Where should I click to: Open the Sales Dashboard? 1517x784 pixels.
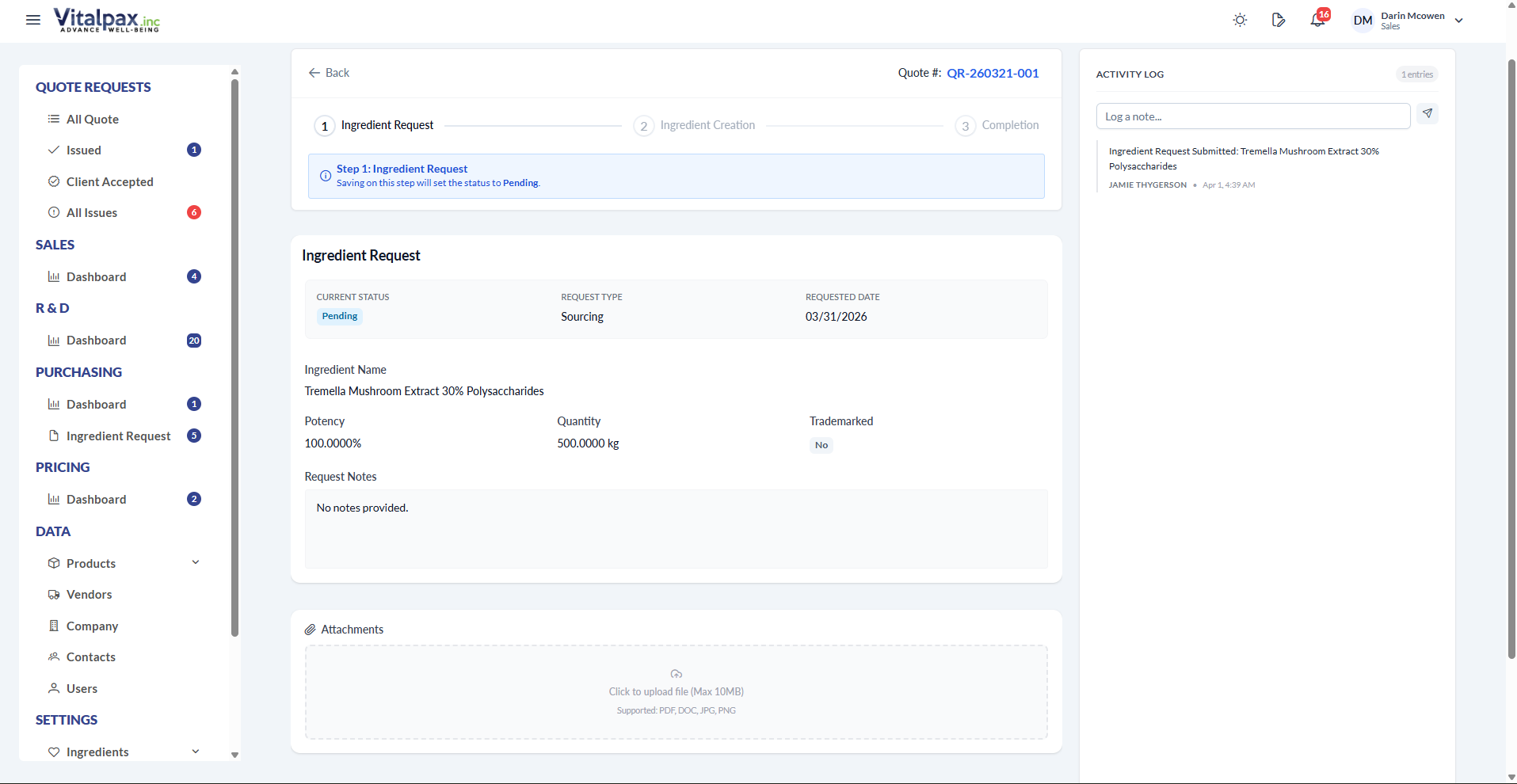(x=97, y=276)
